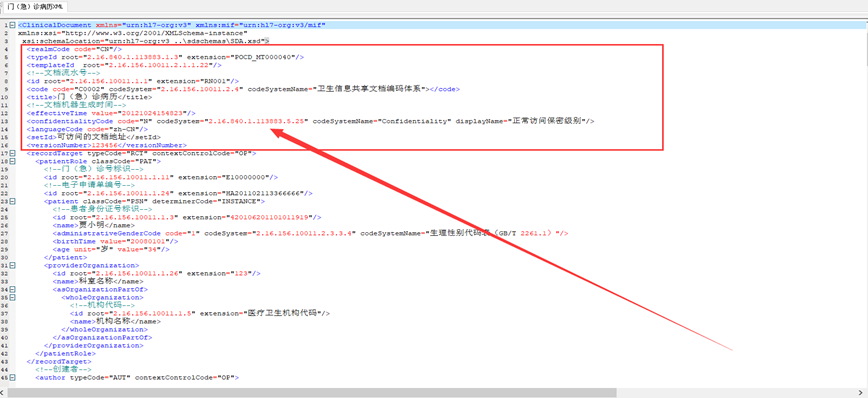The image size is (868, 398).
Task: Collapse the asOrganizationPartOf fold marker
Action: (12, 290)
